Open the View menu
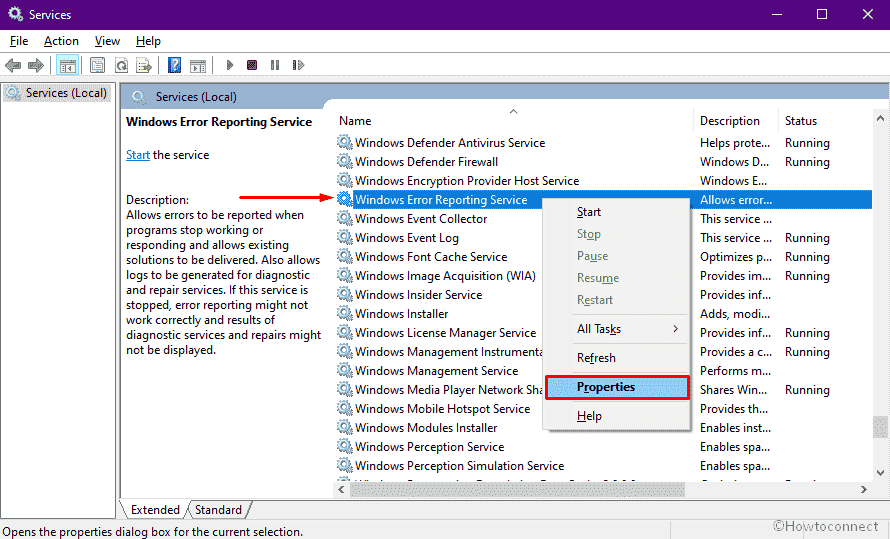The width and height of the screenshot is (890, 539). [x=107, y=41]
